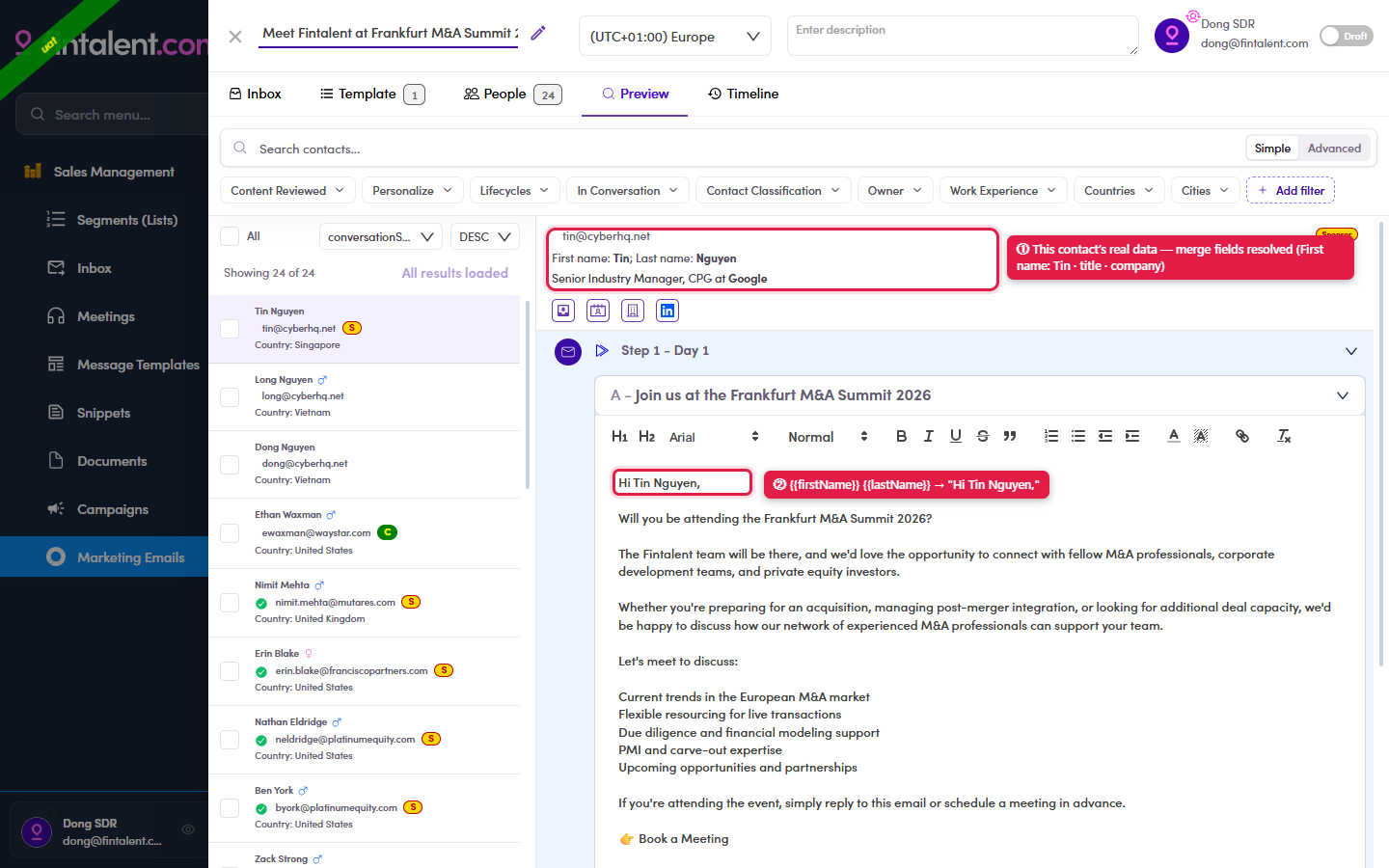Select the checkbox for Nathan Eldridge

pos(230,740)
